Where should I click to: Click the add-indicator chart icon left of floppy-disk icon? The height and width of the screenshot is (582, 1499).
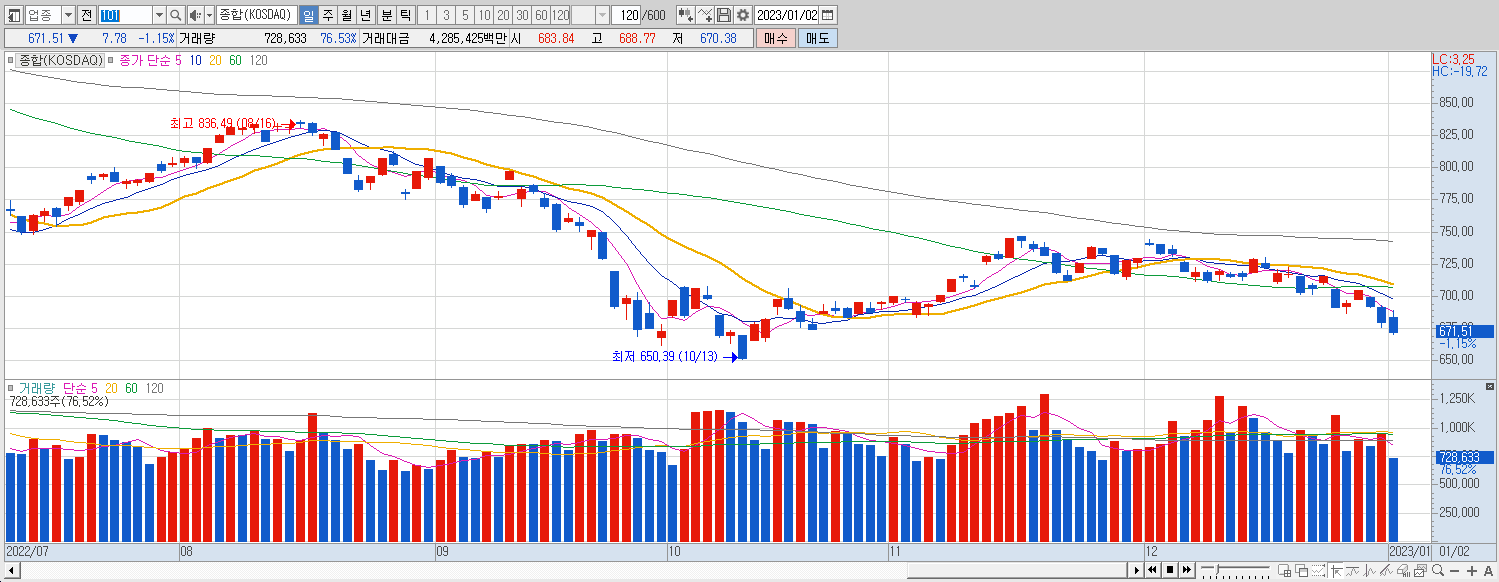coord(686,15)
